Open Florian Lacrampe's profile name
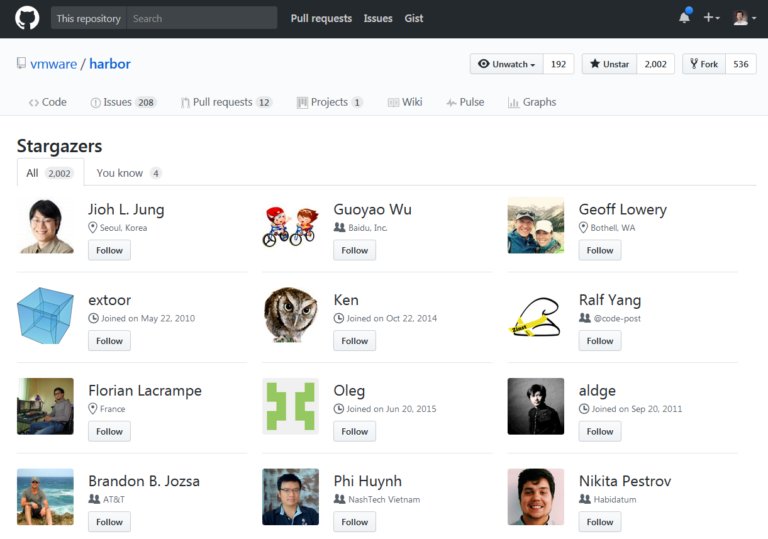 tap(145, 391)
